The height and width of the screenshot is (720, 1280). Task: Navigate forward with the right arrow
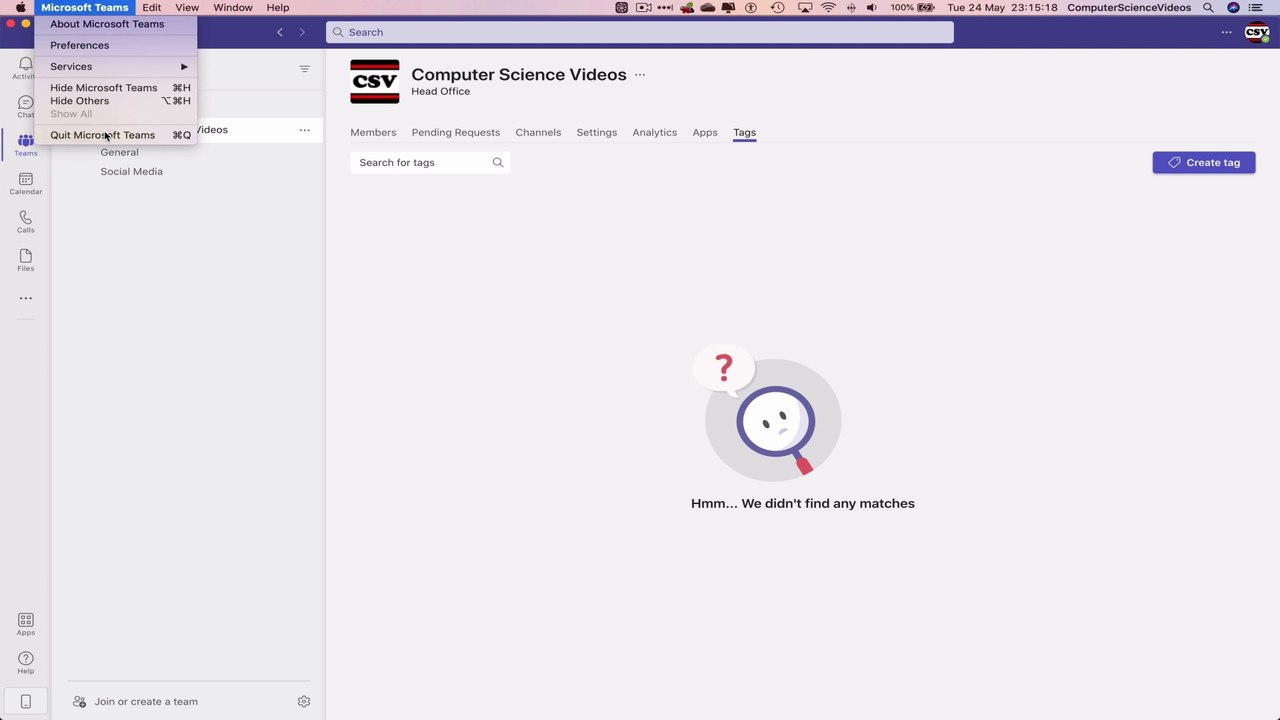point(302,32)
